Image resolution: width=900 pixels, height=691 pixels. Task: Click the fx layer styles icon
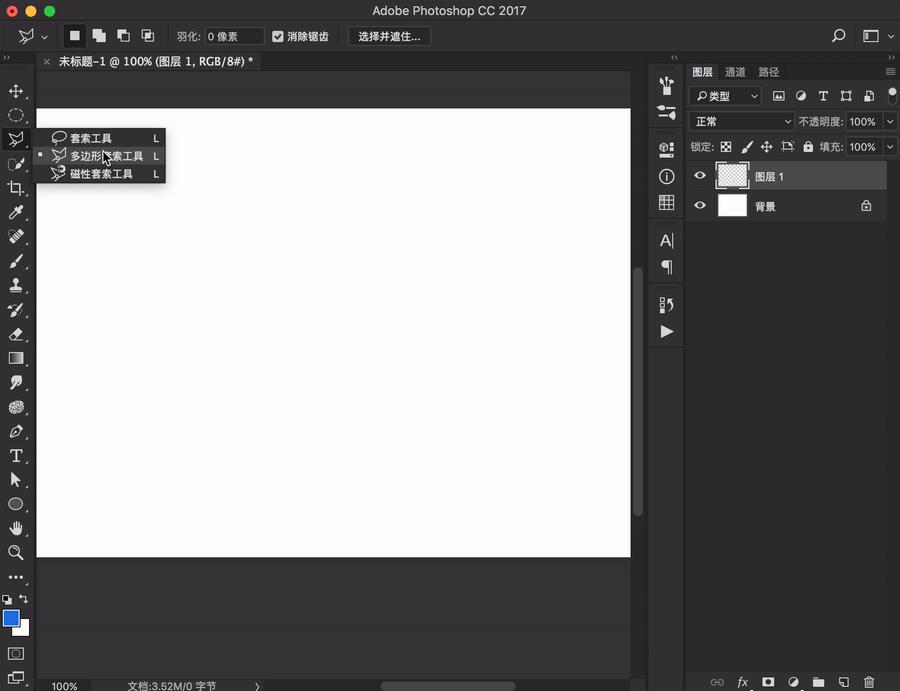click(x=743, y=682)
